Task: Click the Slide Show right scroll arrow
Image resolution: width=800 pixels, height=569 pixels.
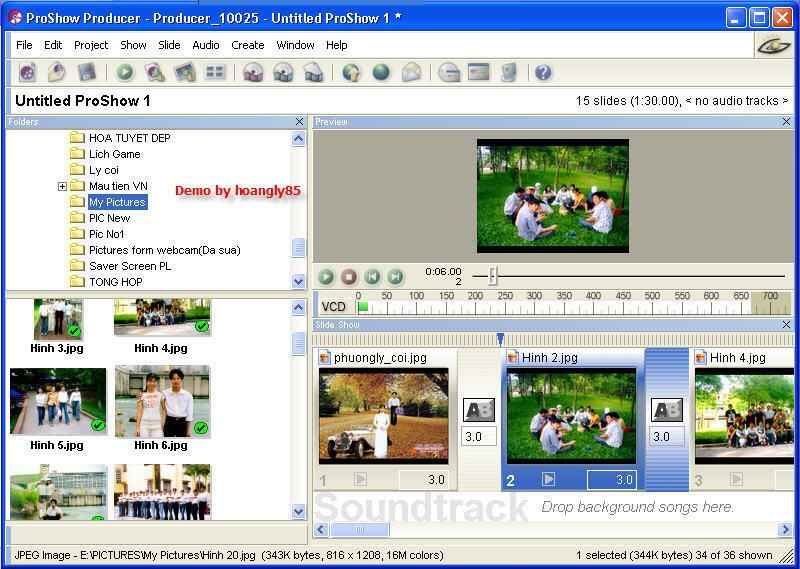Action: tap(785, 530)
